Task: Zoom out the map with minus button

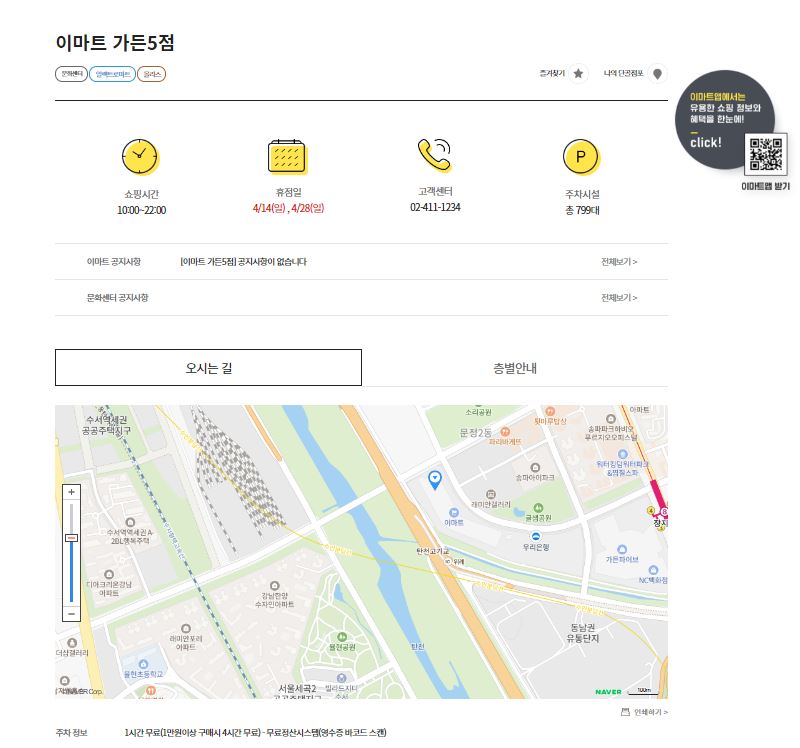Action: point(71,614)
